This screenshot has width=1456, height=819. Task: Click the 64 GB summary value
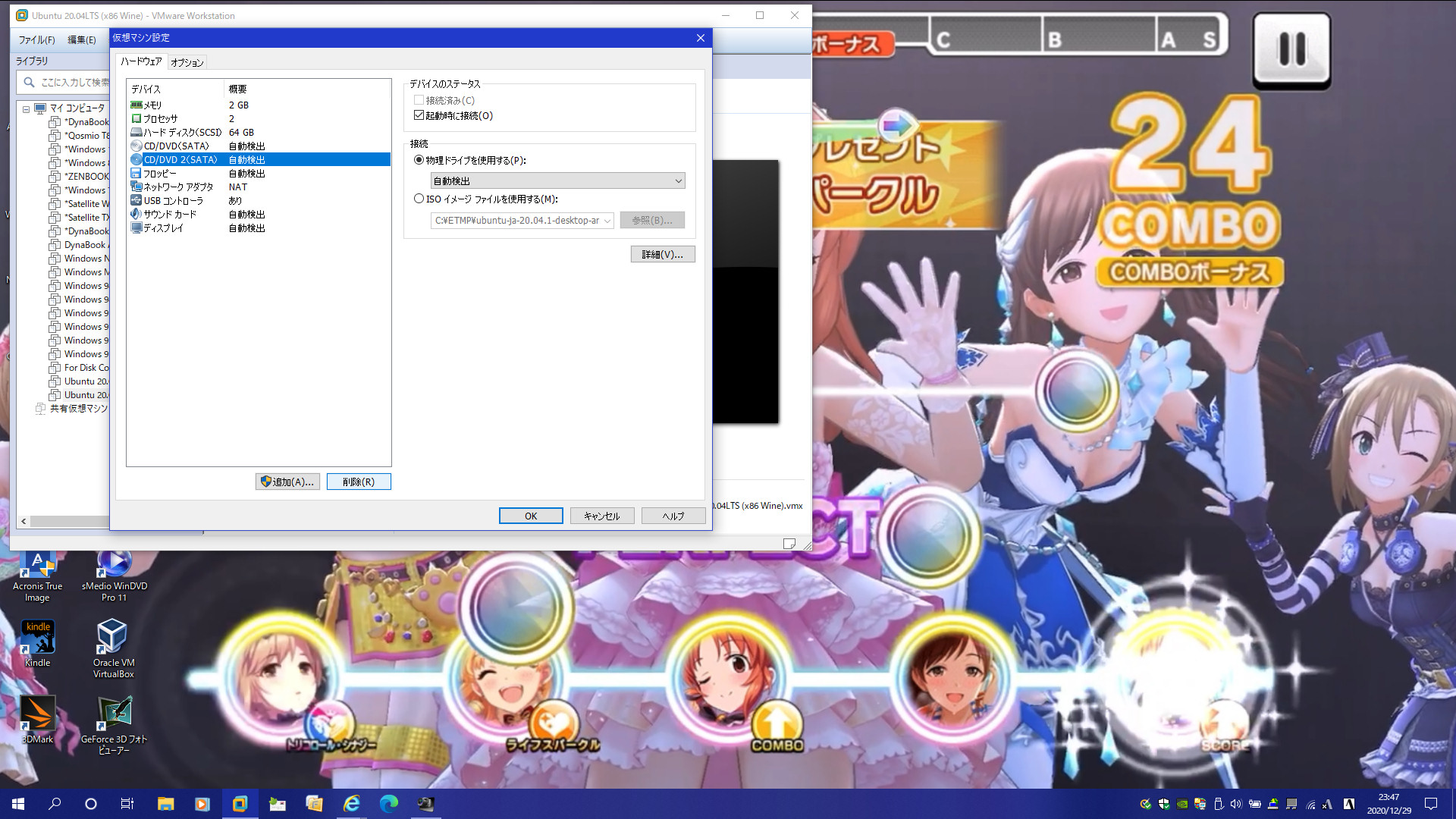click(241, 132)
